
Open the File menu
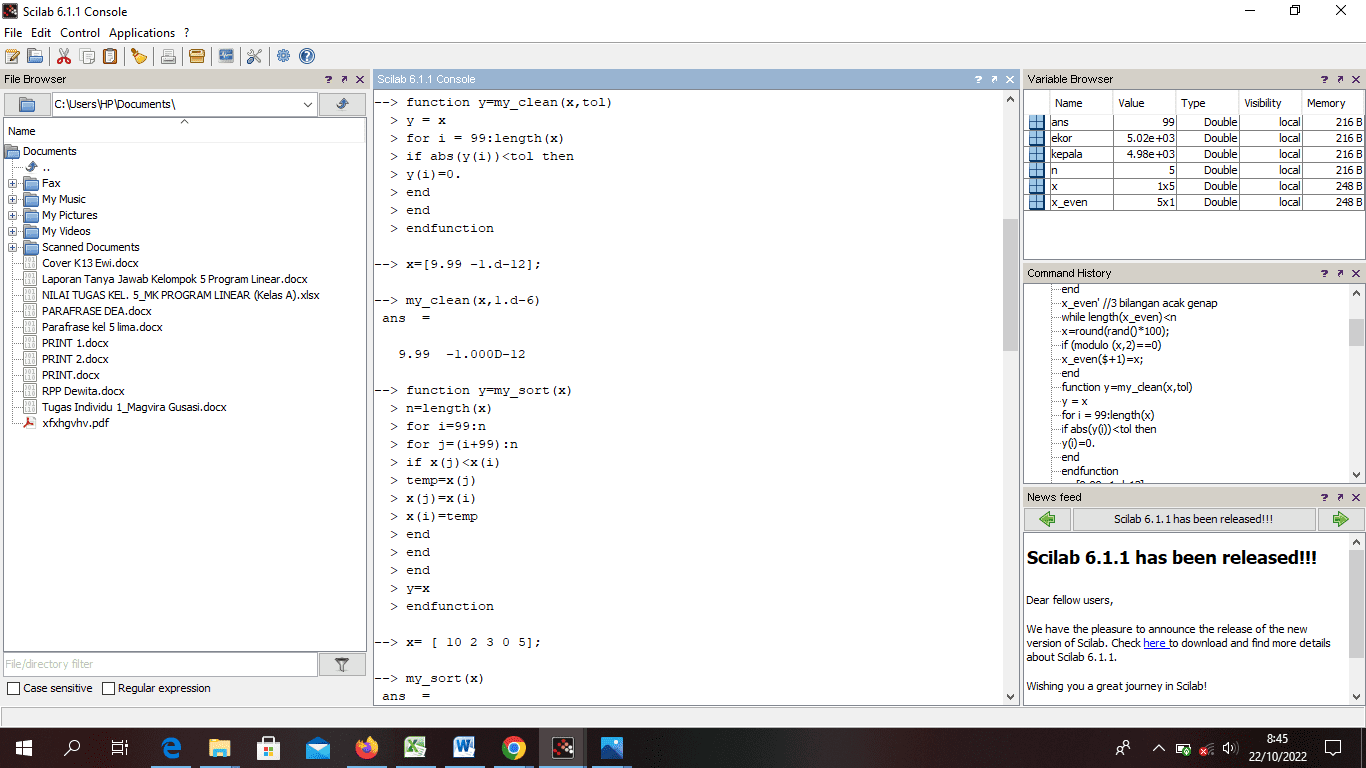point(13,33)
